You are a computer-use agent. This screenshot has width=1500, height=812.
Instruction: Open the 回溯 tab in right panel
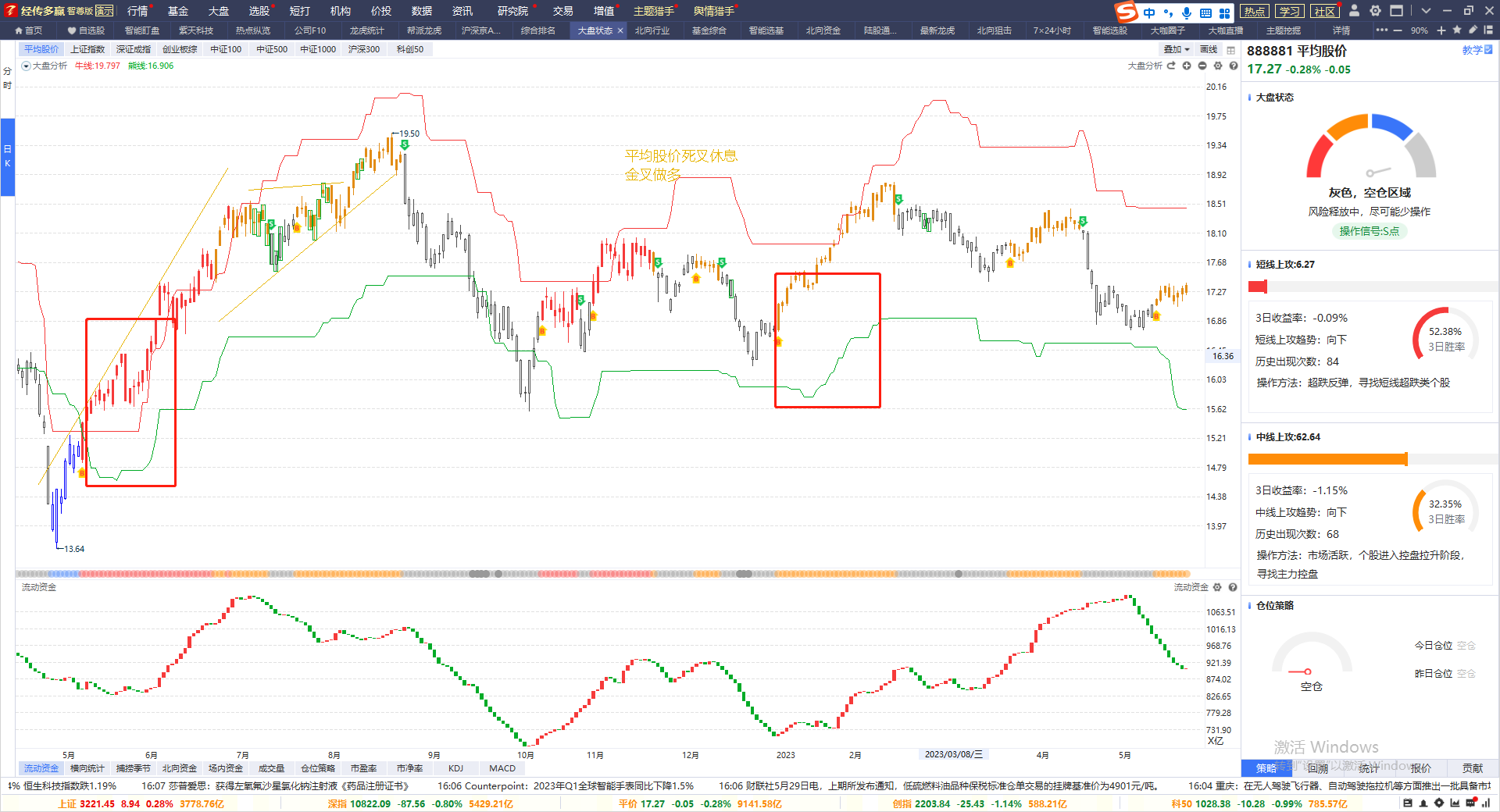point(1318,768)
